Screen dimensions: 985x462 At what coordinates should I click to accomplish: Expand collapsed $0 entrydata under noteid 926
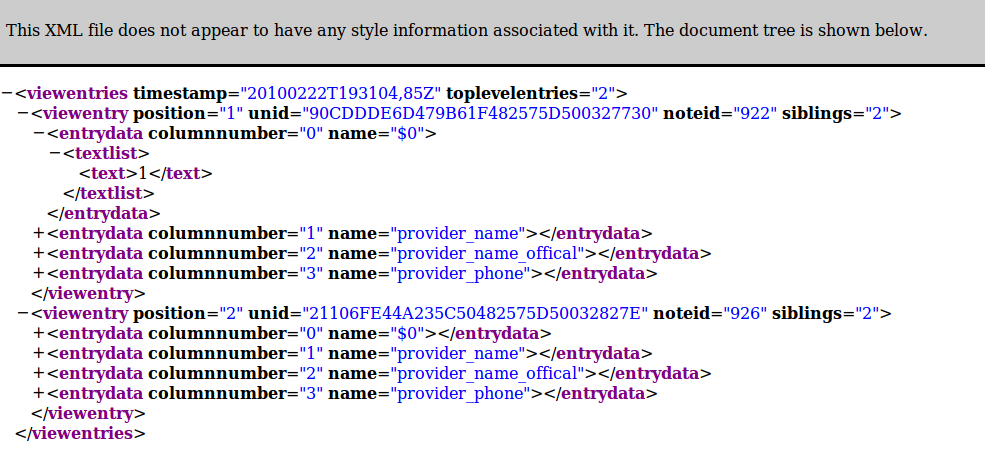[x=39, y=334]
